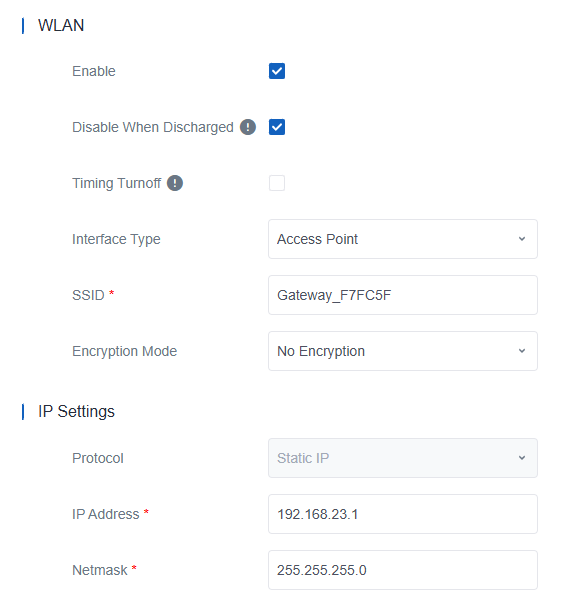The width and height of the screenshot is (567, 607).
Task: Click the IP Settings section heading
Action: tap(76, 412)
